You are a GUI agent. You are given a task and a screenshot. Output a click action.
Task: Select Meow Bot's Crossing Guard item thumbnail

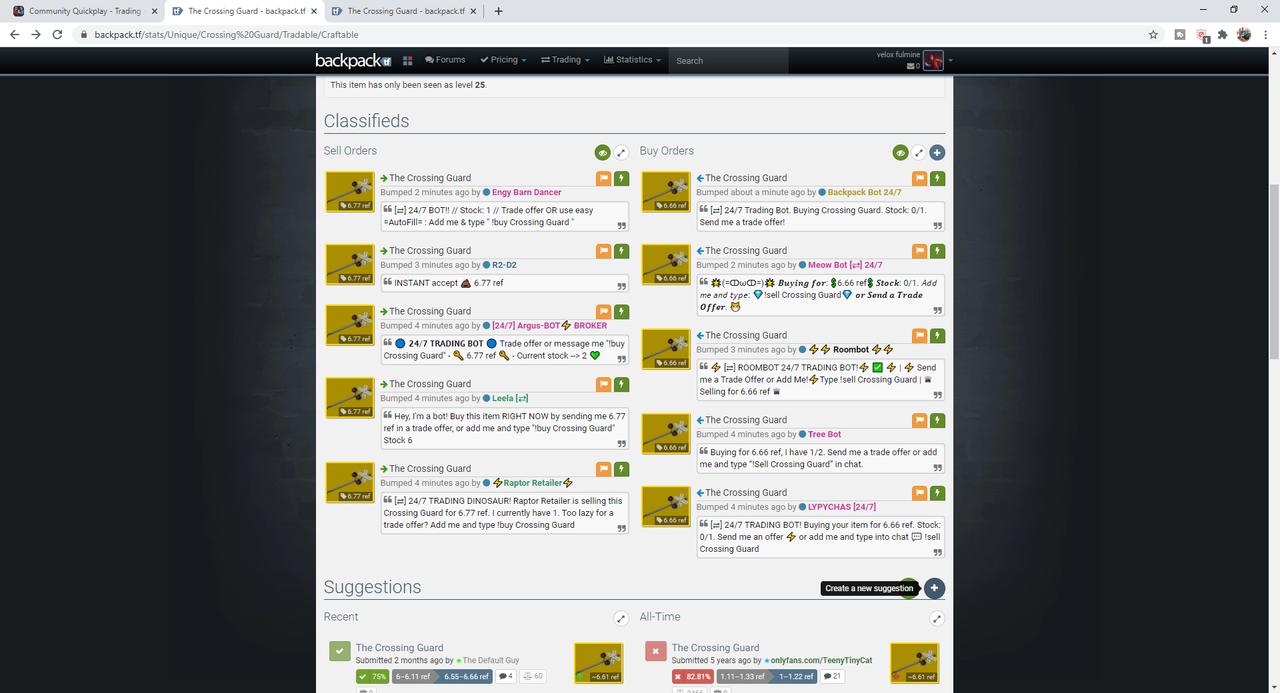666,265
